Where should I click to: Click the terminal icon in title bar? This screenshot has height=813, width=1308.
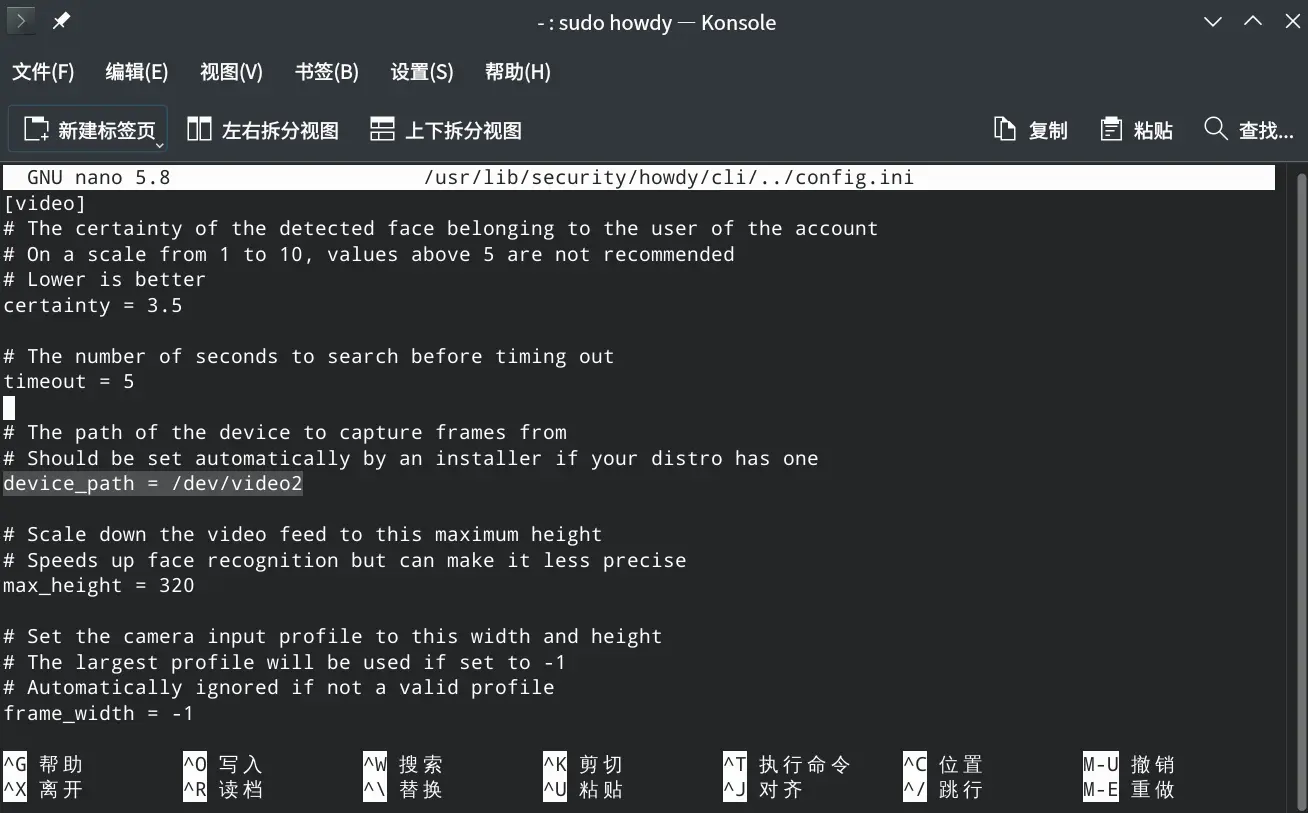coord(20,21)
